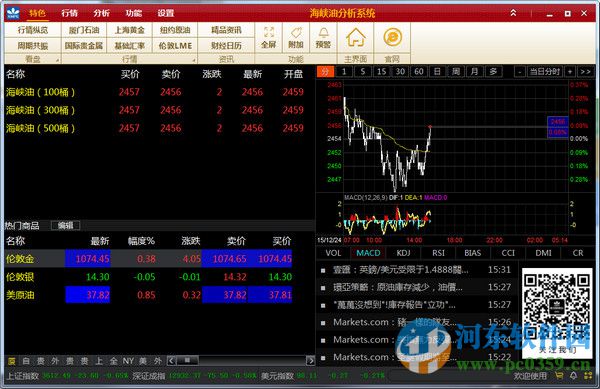
Task: Open the 当日分时 selector
Action: (545, 72)
